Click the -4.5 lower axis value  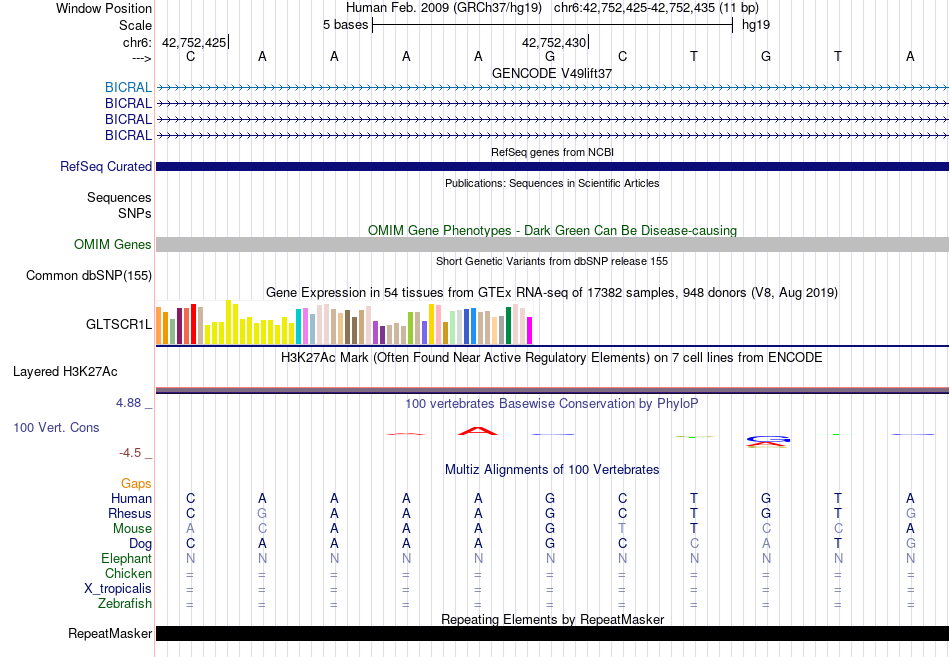click(130, 453)
